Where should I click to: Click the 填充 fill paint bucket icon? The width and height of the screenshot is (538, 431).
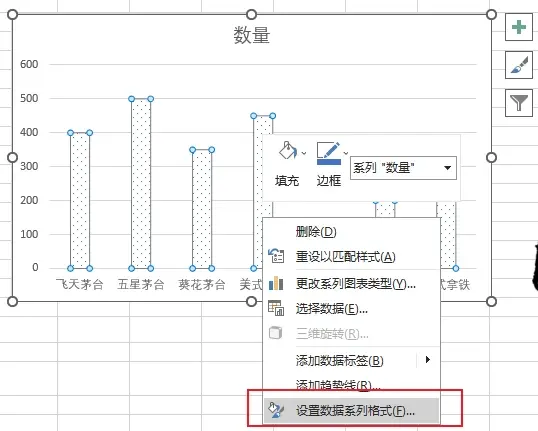288,151
